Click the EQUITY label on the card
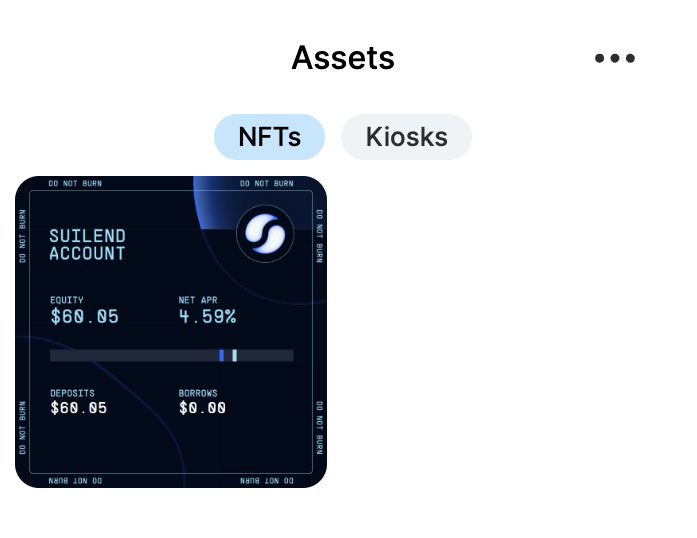697x538 pixels. pyautogui.click(x=67, y=300)
